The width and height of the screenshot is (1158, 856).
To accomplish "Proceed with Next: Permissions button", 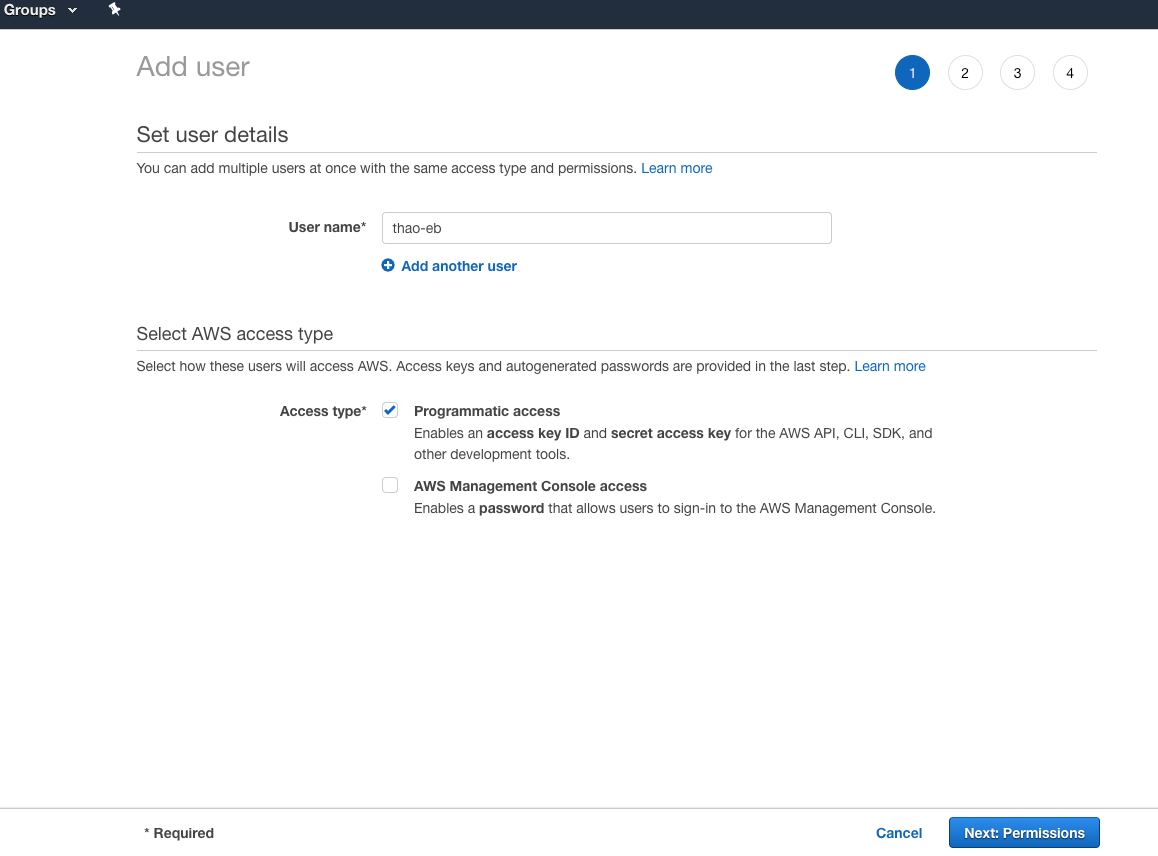I will point(1023,833).
